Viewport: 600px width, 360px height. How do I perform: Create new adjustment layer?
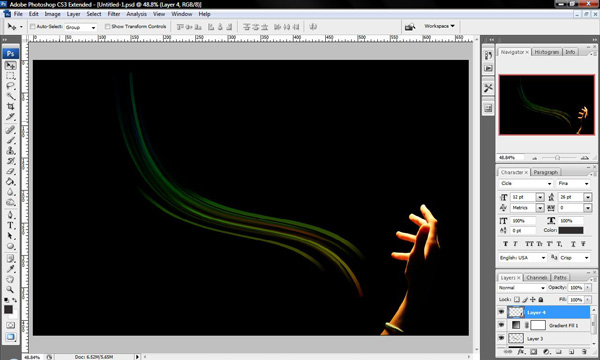tap(546, 351)
